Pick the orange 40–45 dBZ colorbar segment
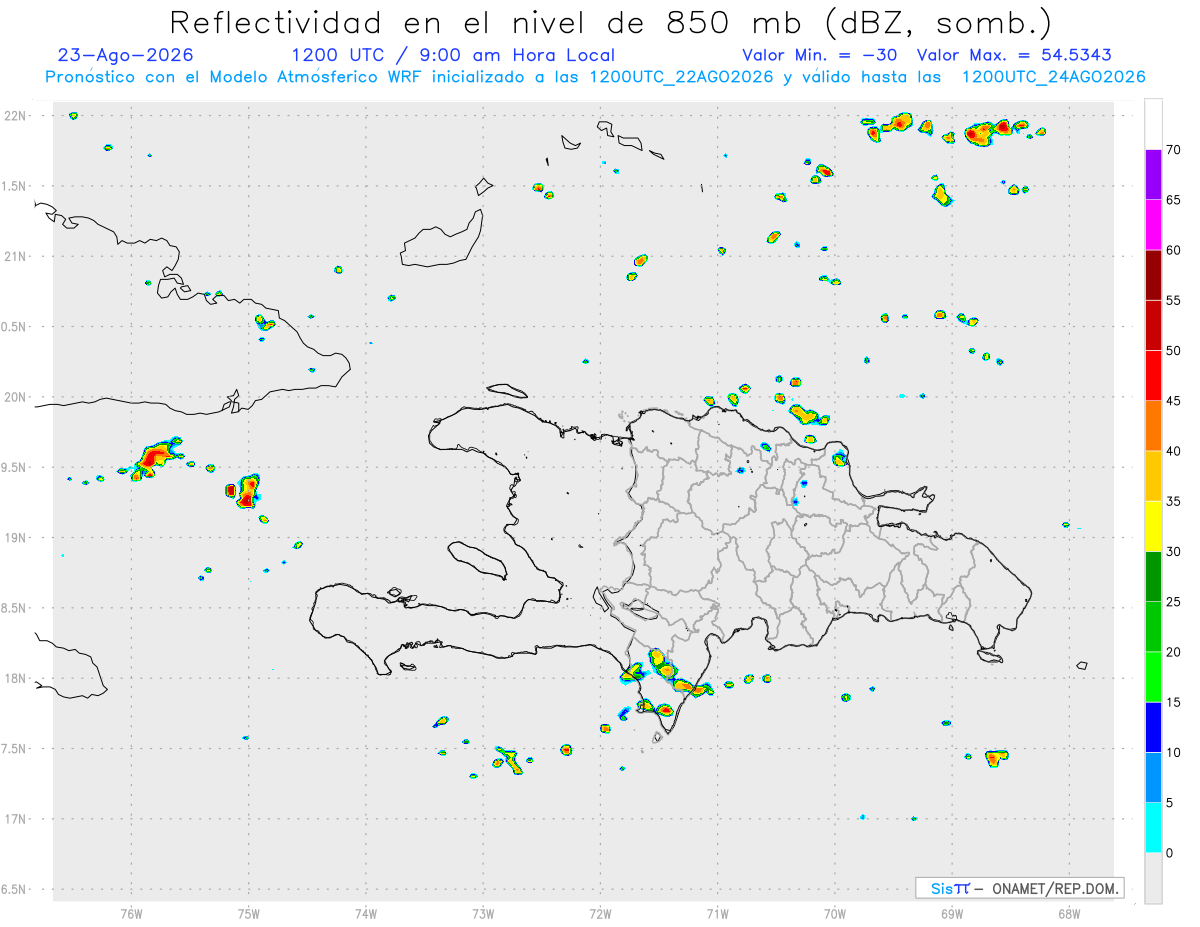This screenshot has width=1200, height=927. (1153, 426)
